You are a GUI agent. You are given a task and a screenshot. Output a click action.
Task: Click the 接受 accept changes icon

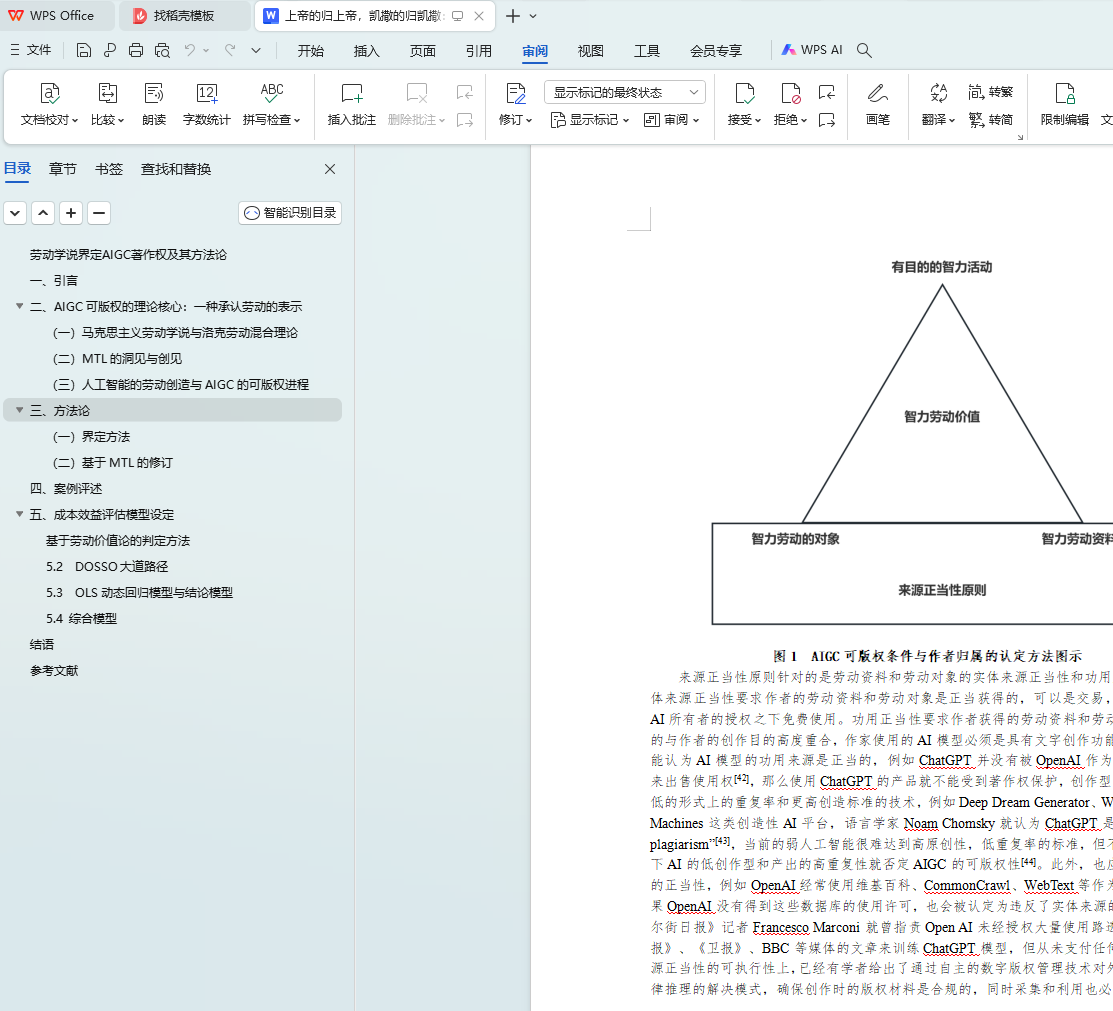point(744,94)
